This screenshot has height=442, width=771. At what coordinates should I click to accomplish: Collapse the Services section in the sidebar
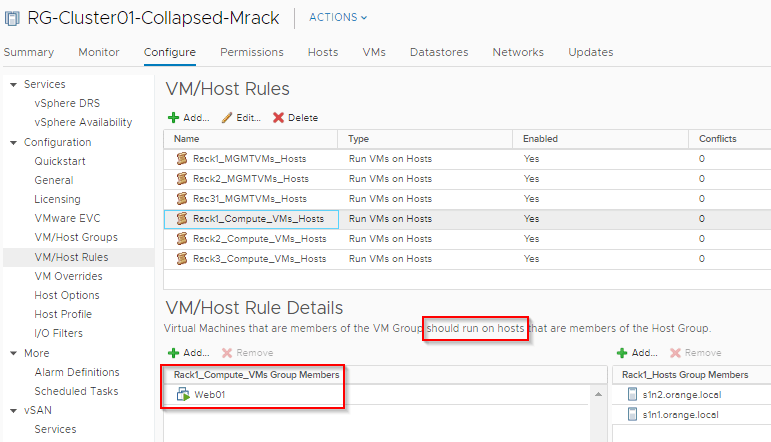[x=13, y=85]
